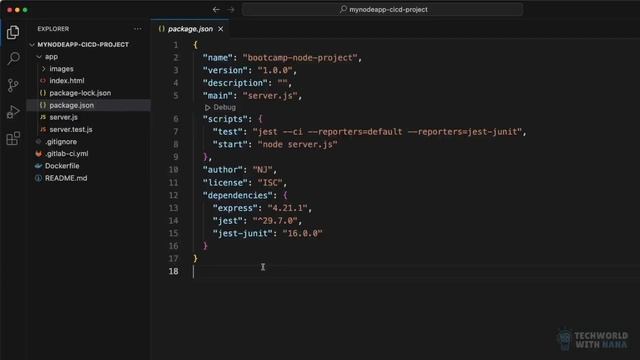Viewport: 640px width, 360px height.
Task: Open README.md in the explorer
Action: pyautogui.click(x=66, y=178)
